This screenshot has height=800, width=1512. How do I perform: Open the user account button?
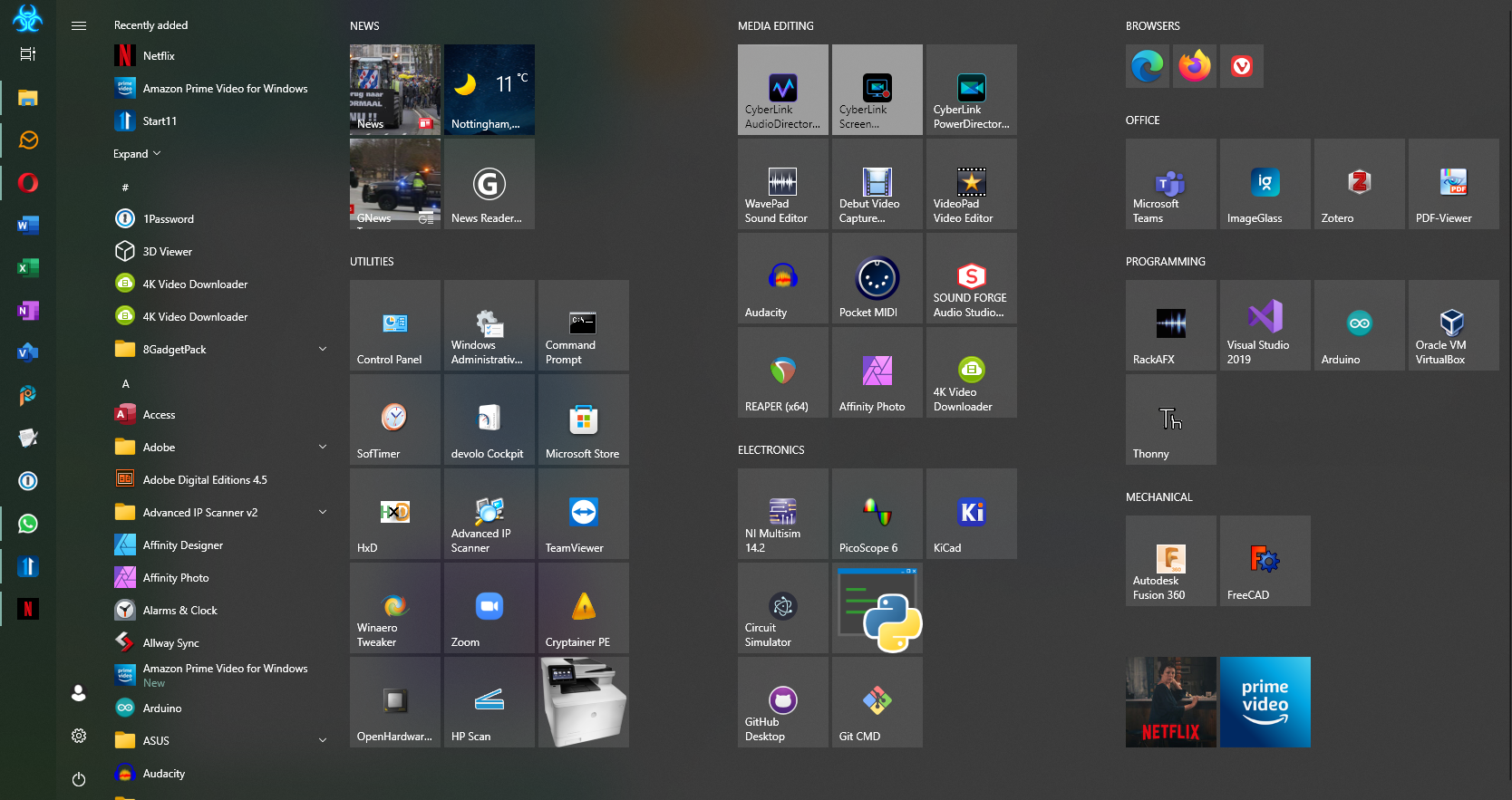click(79, 693)
